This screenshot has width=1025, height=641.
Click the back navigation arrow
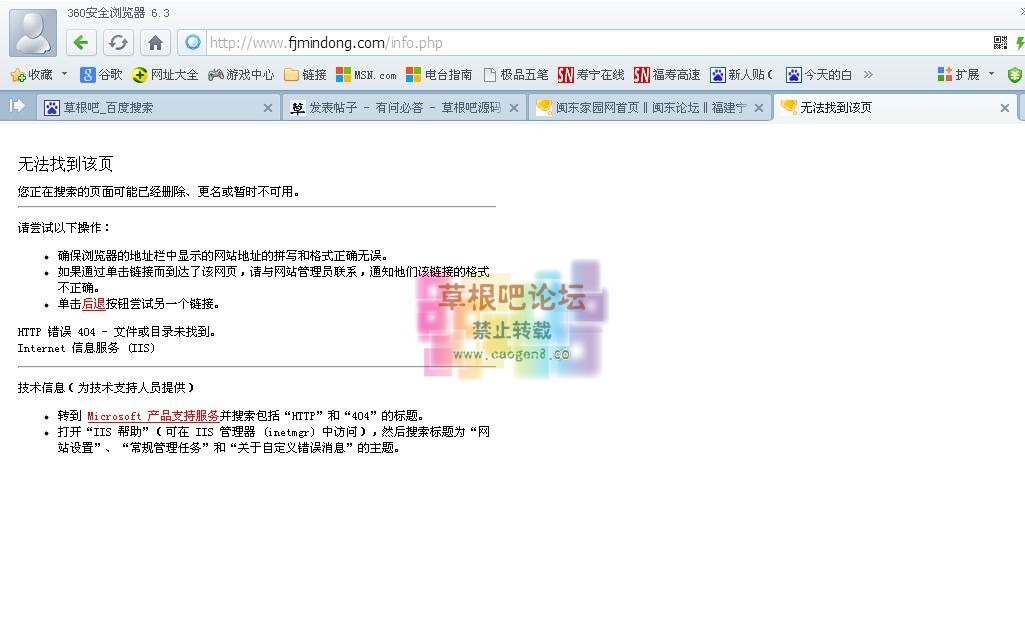[x=80, y=42]
